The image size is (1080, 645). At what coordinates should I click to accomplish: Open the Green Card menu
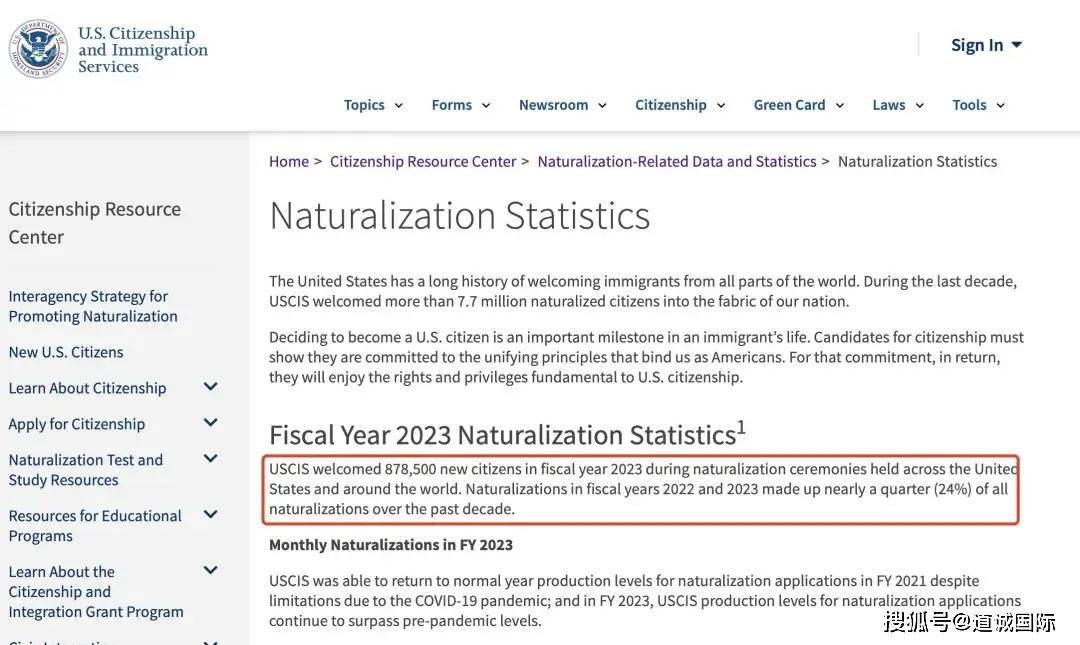[798, 105]
